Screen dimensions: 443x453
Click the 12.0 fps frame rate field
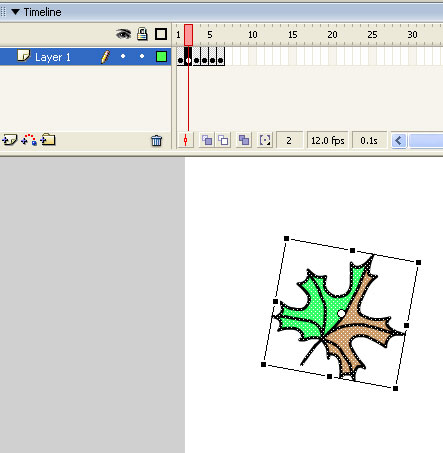[x=327, y=141]
